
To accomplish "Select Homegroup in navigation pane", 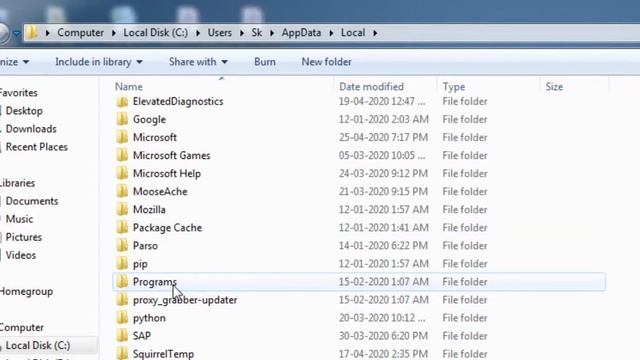I will (x=26, y=291).
